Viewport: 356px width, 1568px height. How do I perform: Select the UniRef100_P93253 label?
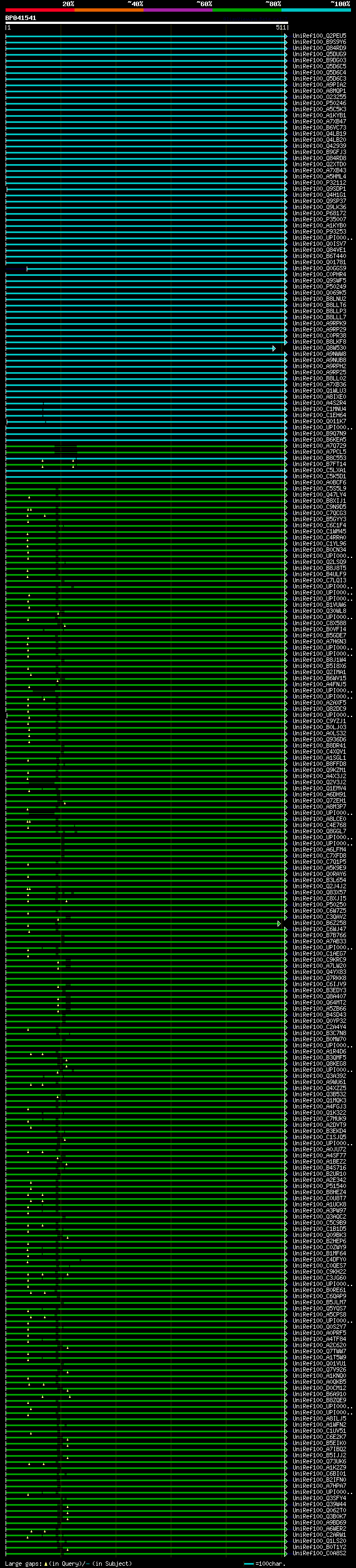[319, 232]
